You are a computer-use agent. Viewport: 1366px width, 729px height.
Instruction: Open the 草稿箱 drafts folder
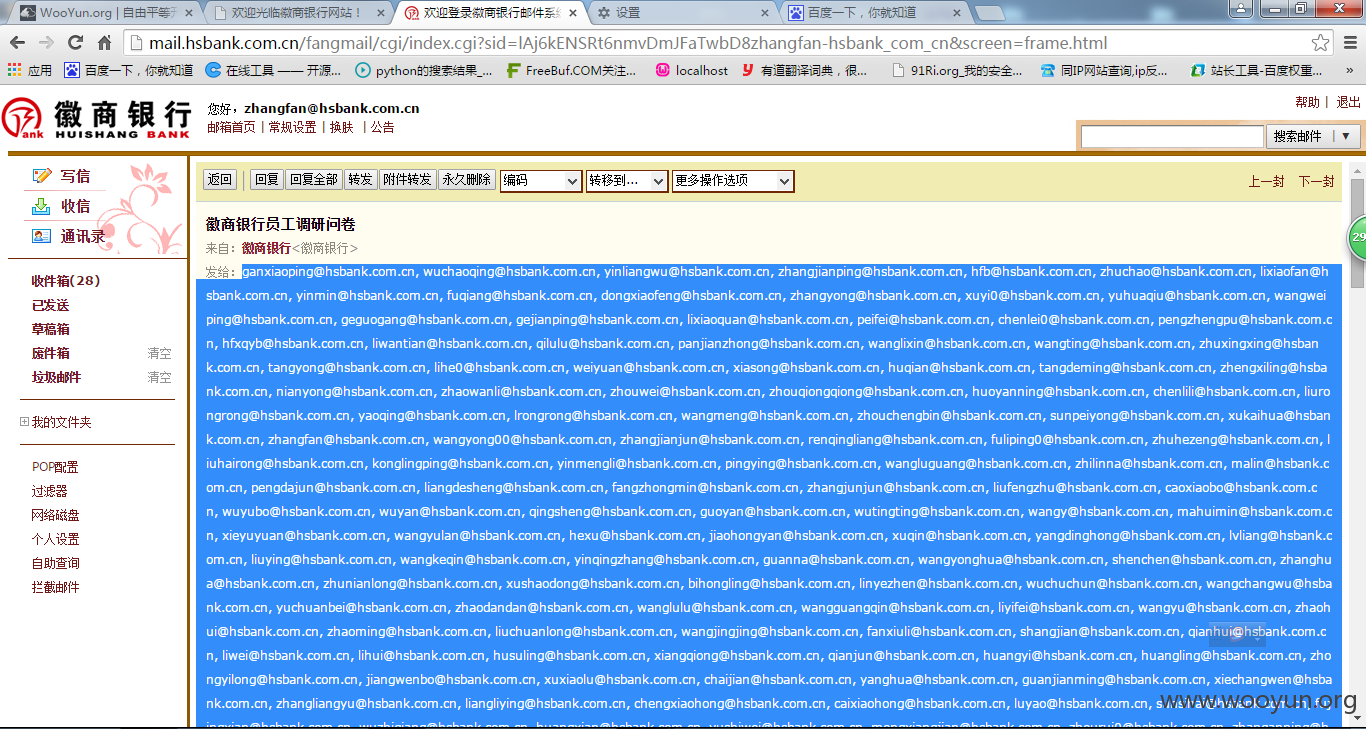[x=50, y=329]
